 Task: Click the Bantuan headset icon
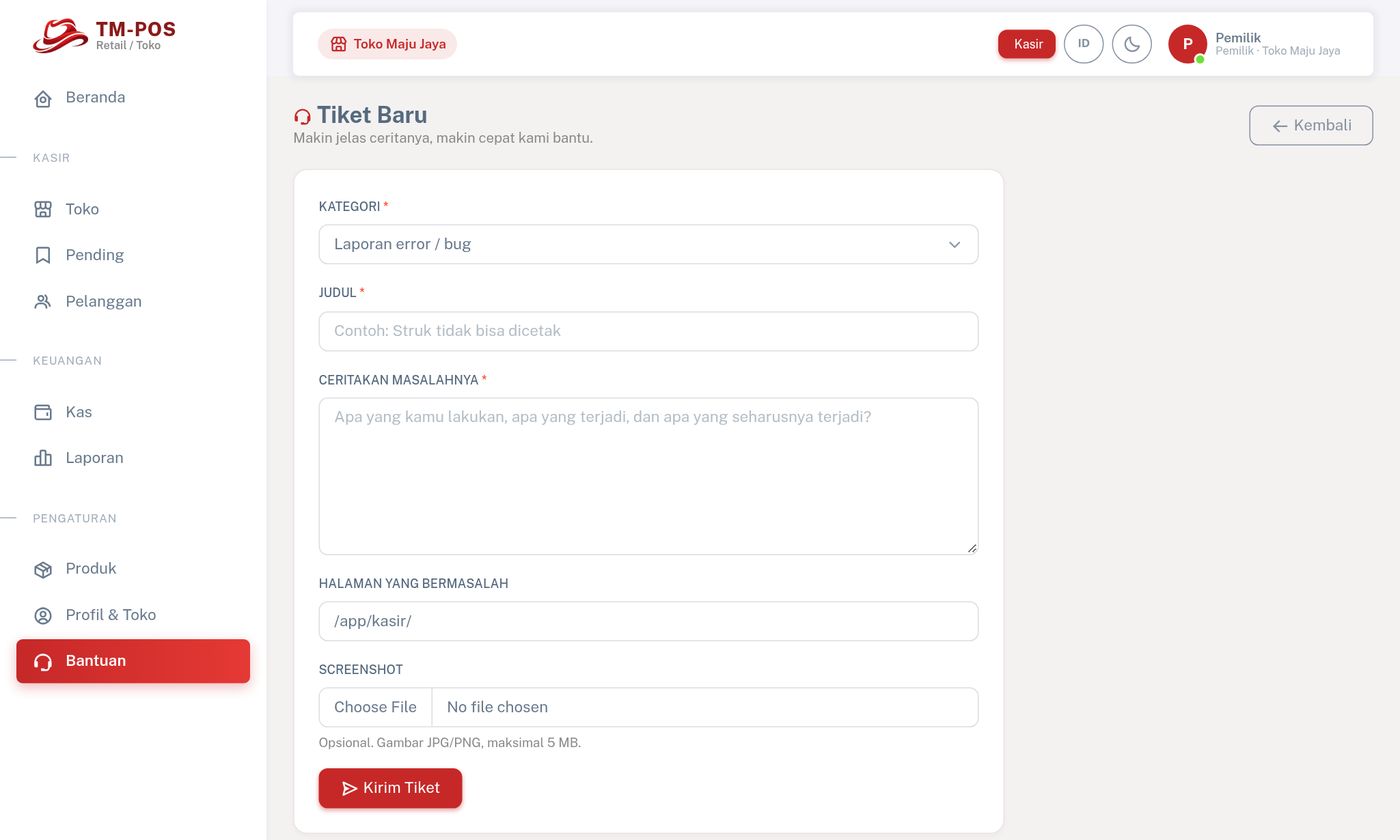pos(43,661)
